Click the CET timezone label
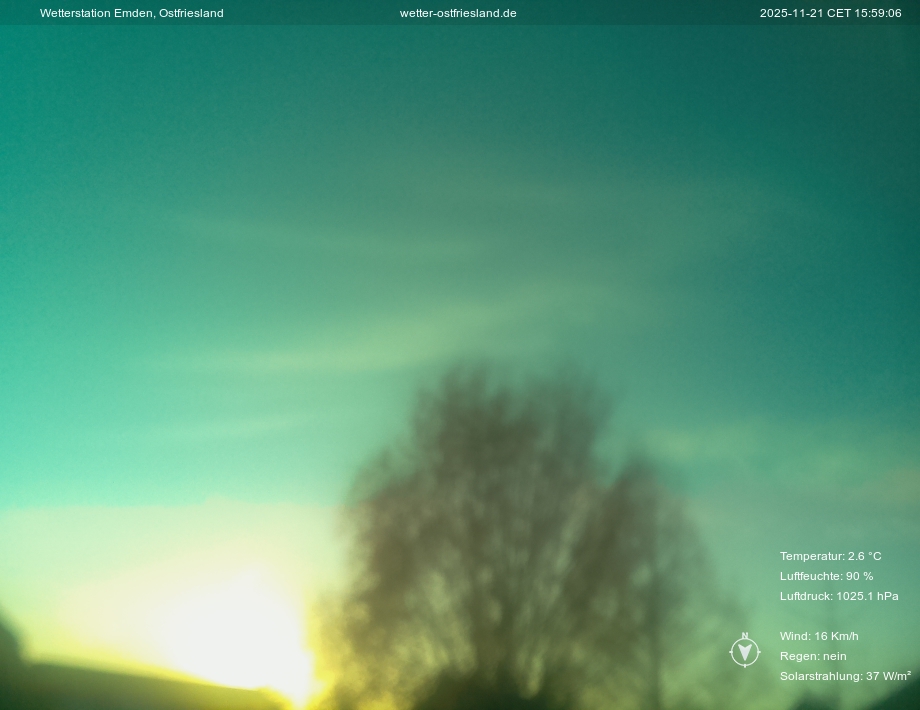 click(x=837, y=13)
